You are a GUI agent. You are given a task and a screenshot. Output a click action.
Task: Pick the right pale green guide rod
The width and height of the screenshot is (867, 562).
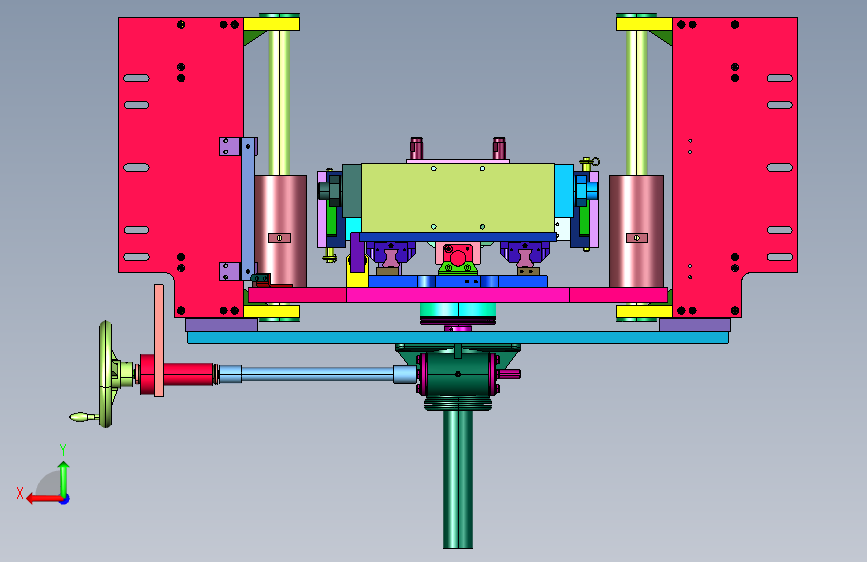click(x=637, y=103)
